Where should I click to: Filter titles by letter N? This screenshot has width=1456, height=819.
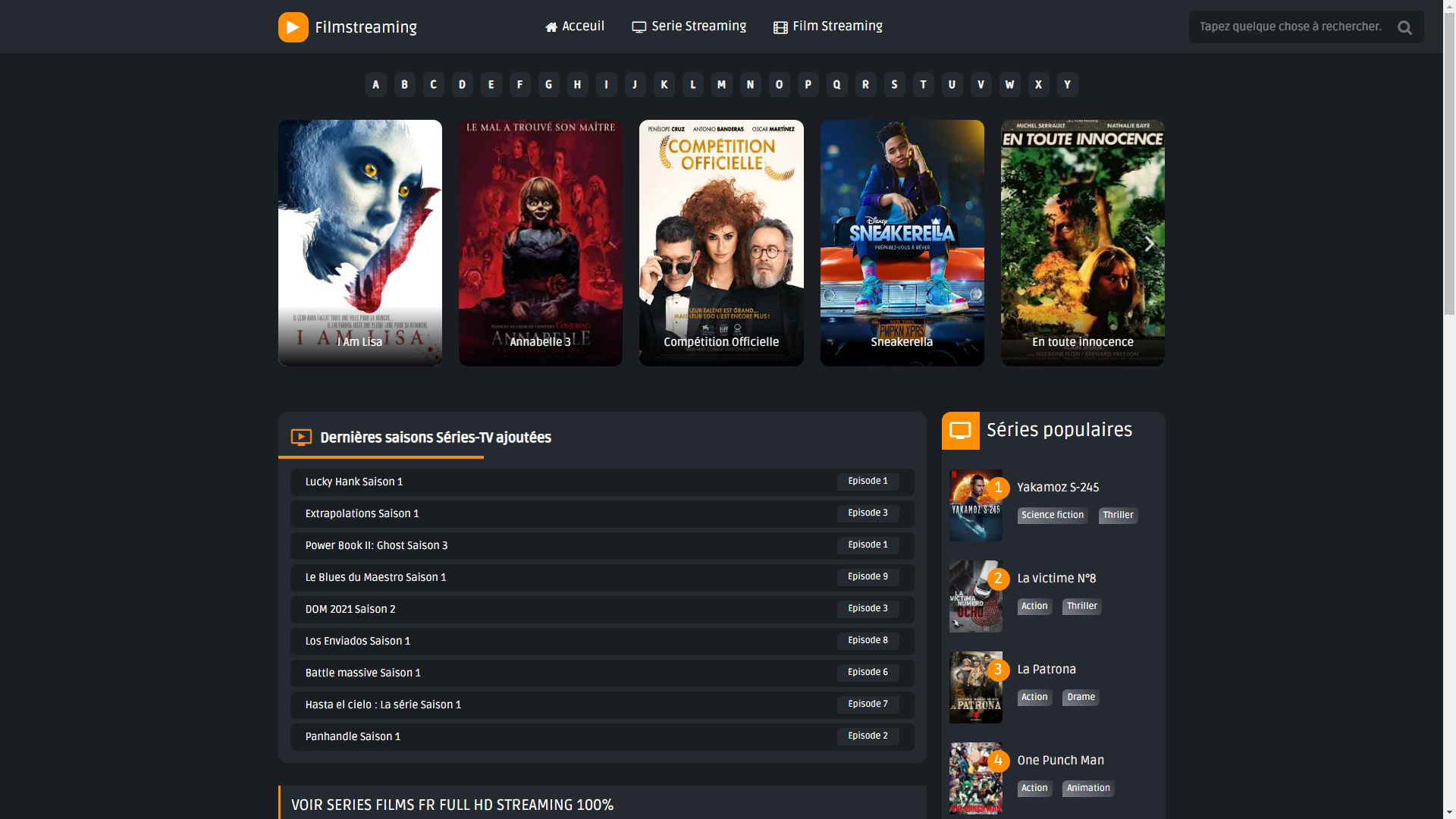click(750, 85)
